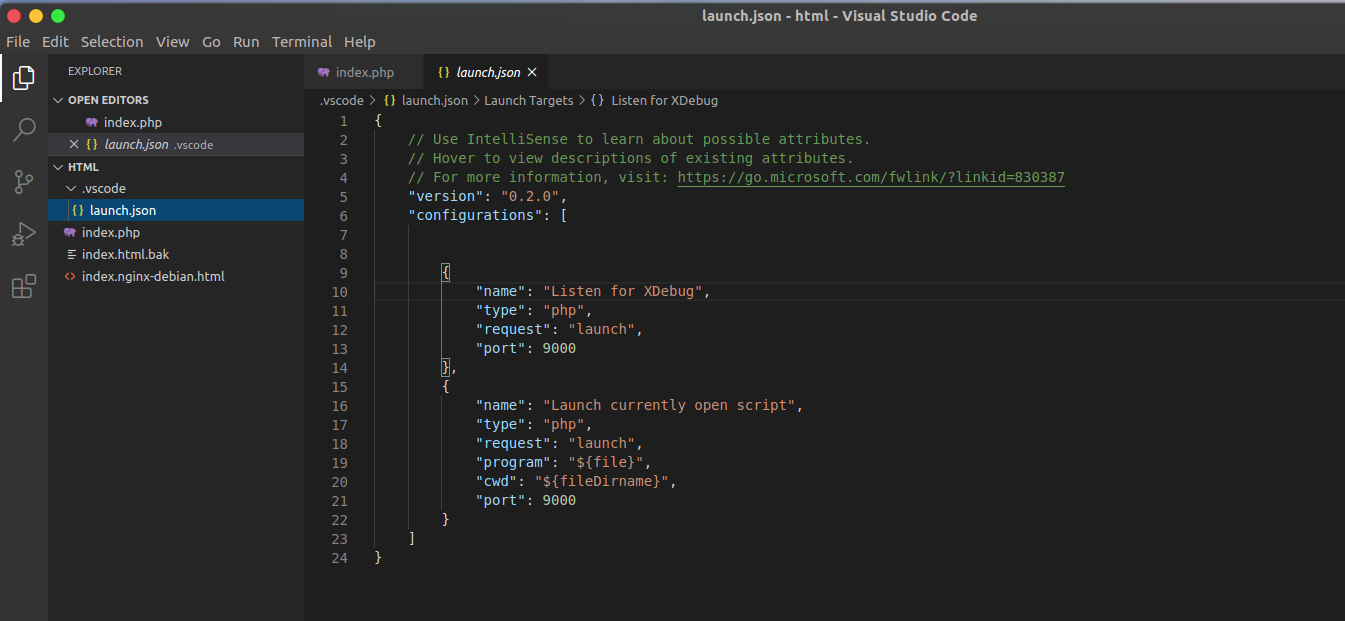This screenshot has height=621, width=1345.
Task: Click the Use IntelliSense comment line
Action: point(639,139)
